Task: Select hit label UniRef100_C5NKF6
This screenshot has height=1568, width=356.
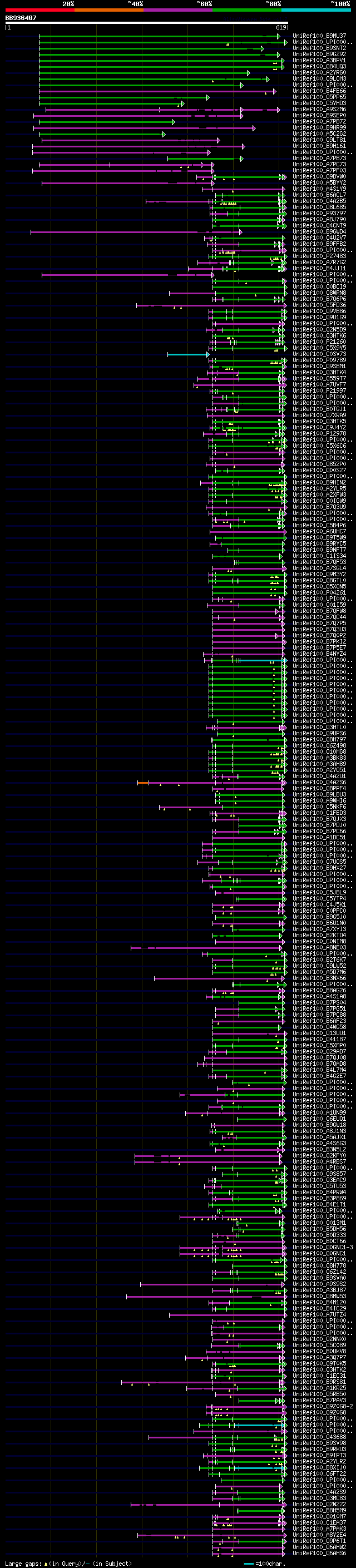Action: click(x=319, y=807)
